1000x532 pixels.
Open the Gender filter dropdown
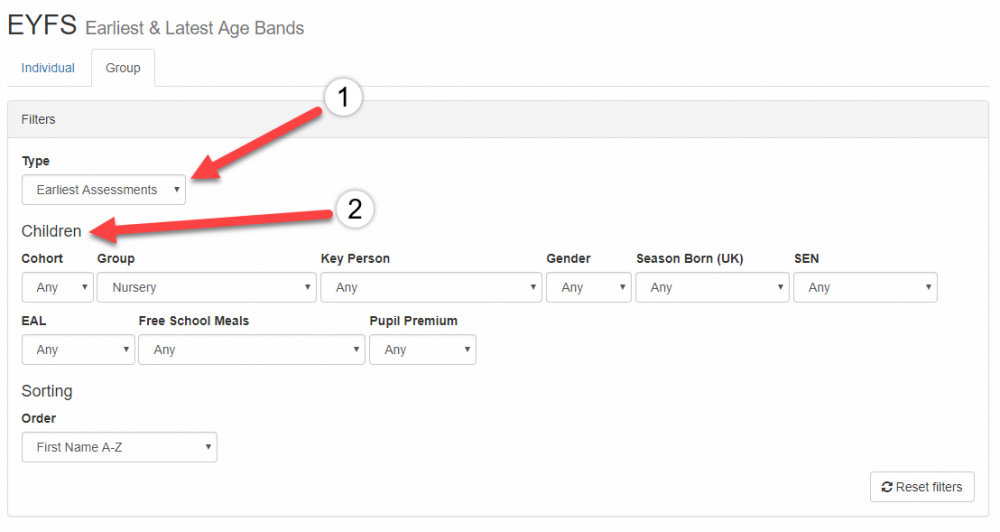pyautogui.click(x=588, y=287)
